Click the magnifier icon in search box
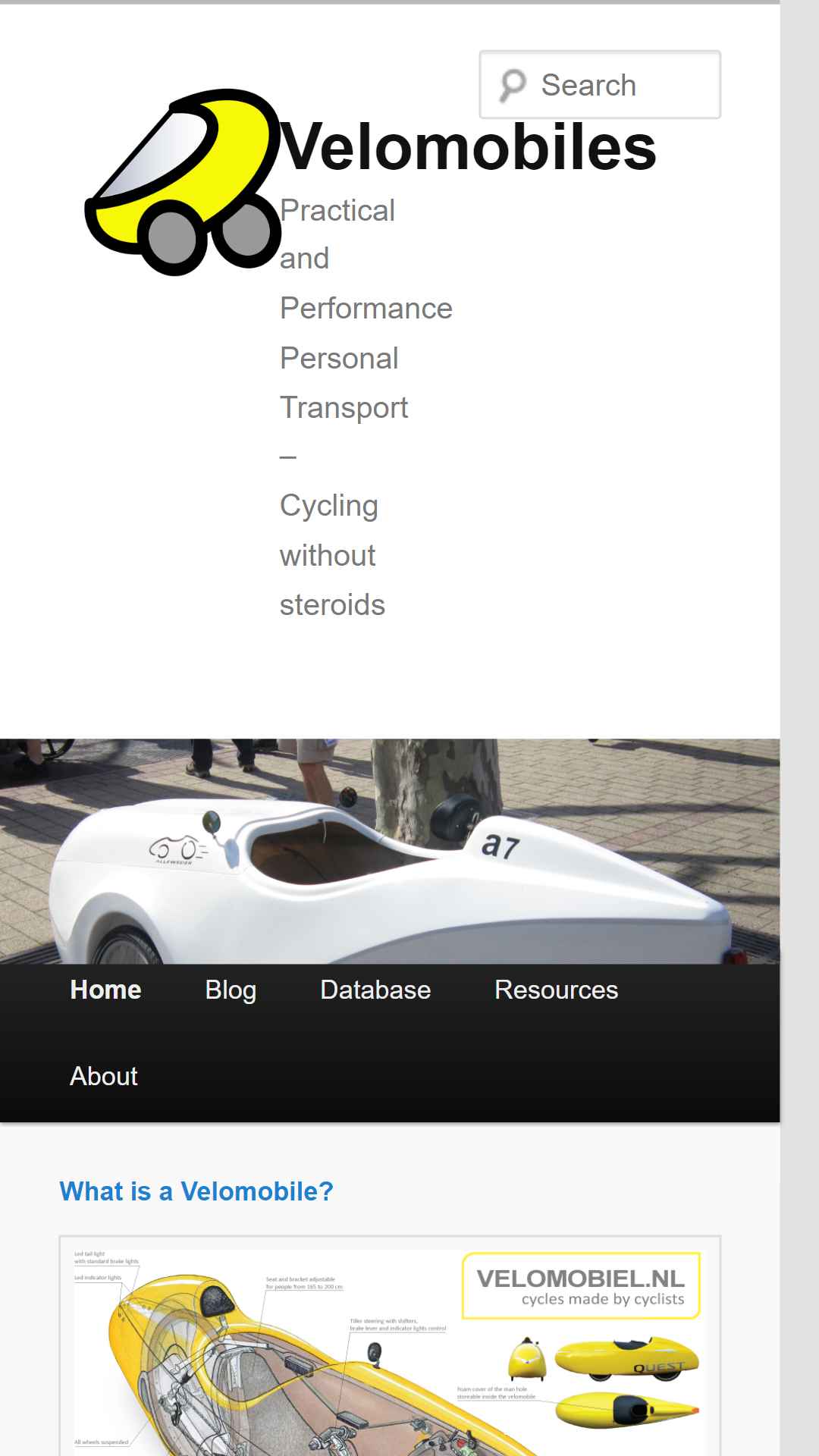The height and width of the screenshot is (1456, 819). tap(513, 85)
